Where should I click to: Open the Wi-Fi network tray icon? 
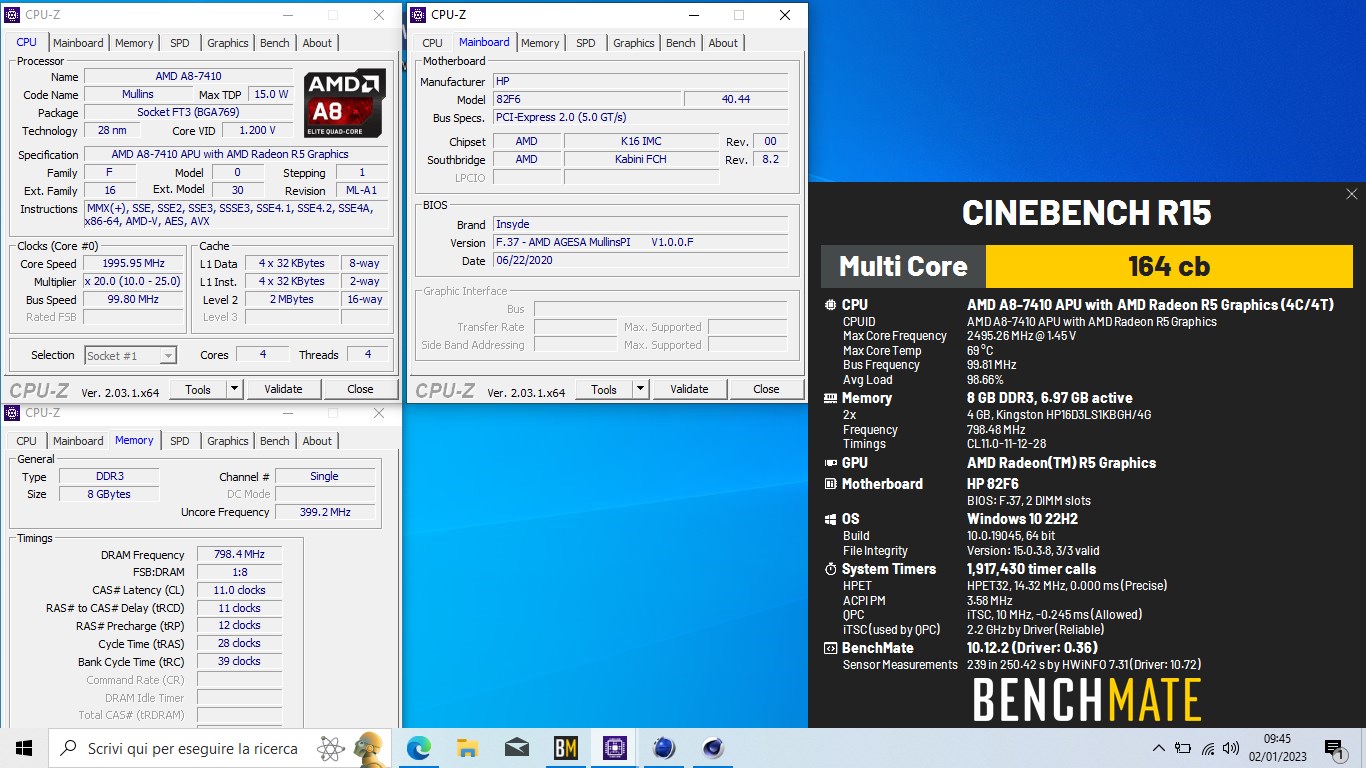coord(1207,748)
